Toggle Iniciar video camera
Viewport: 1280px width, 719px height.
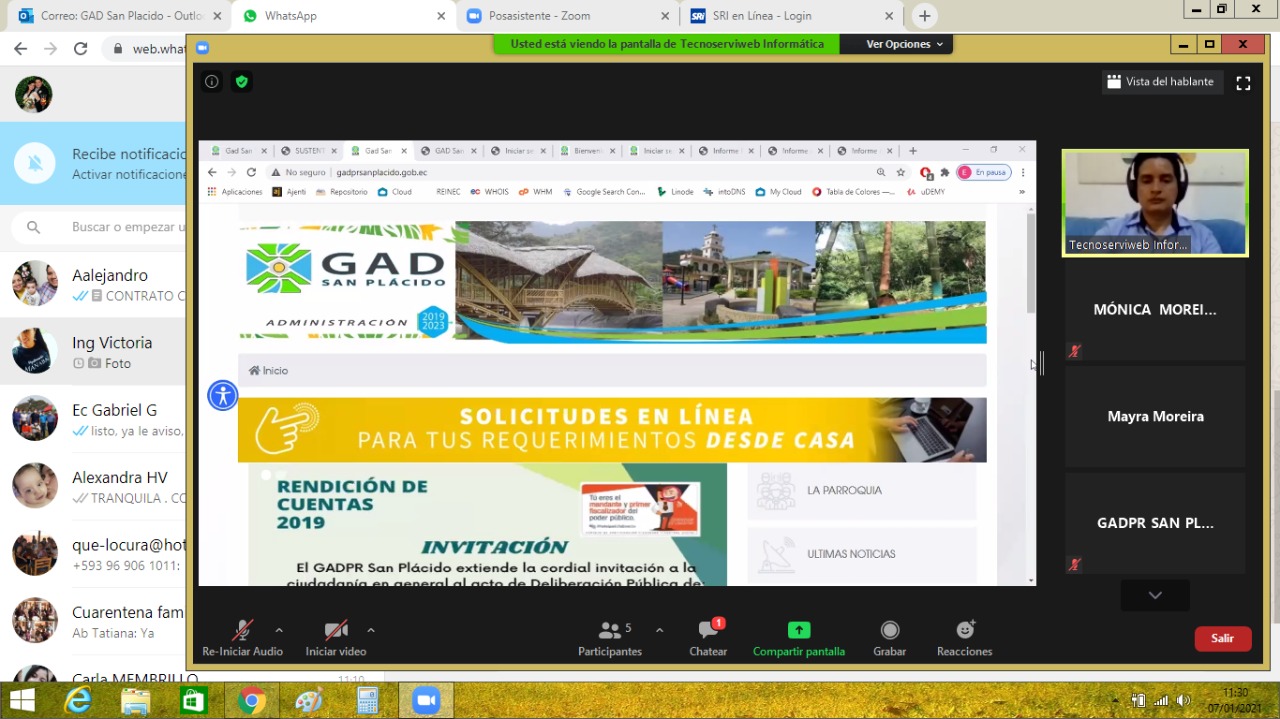[x=336, y=631]
